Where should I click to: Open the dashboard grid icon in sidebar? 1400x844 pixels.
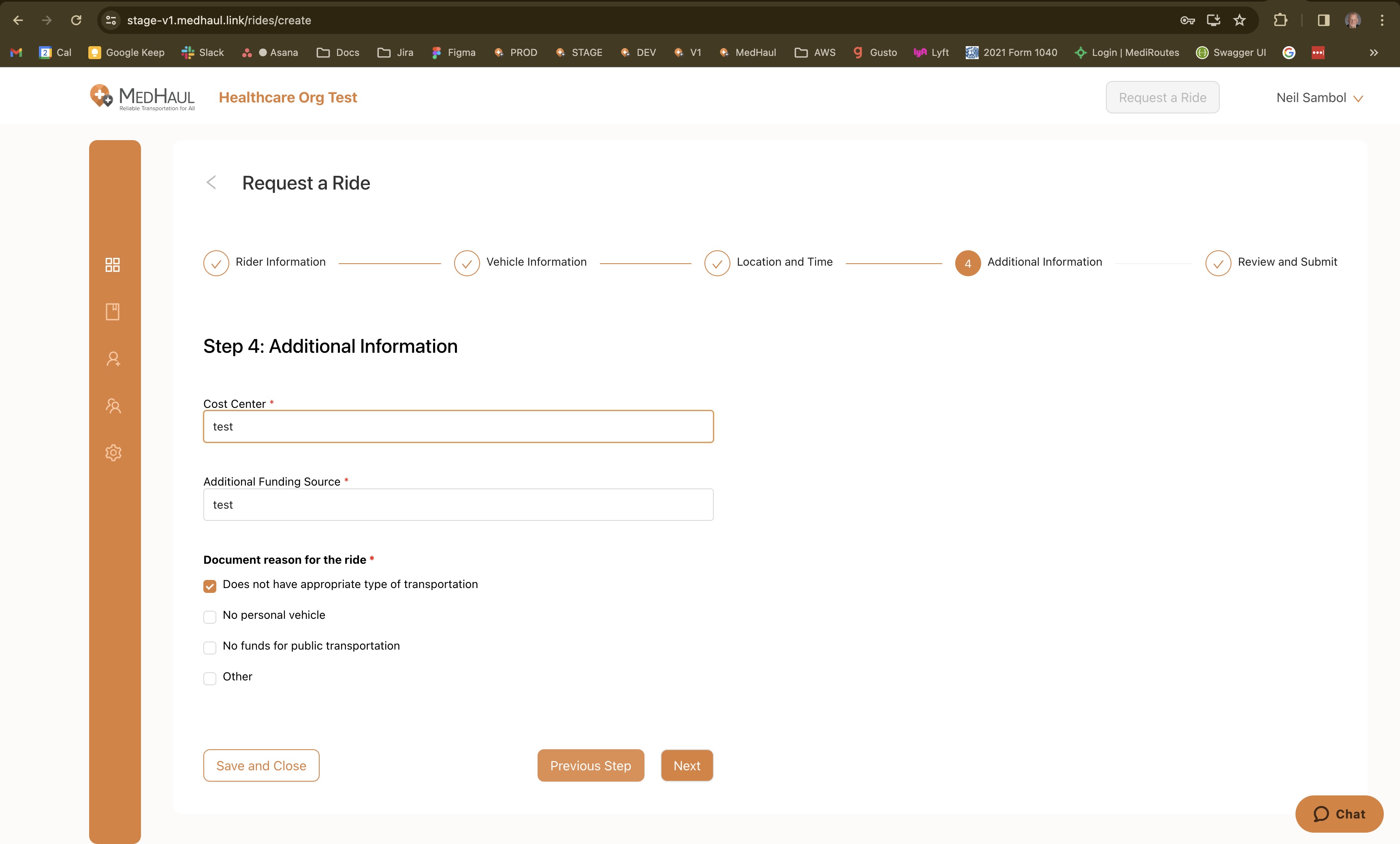click(113, 265)
